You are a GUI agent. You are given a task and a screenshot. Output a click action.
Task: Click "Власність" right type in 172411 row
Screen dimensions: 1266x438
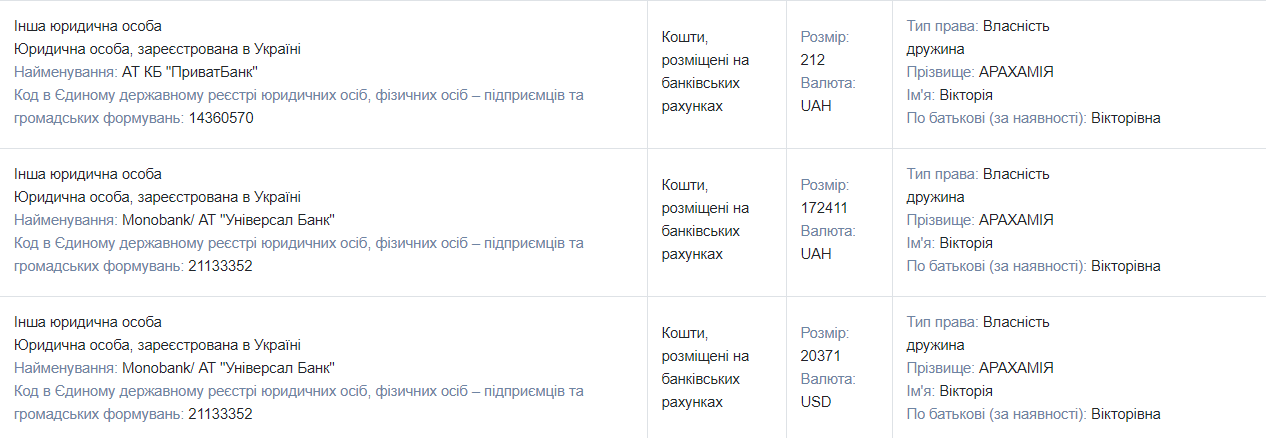1016,174
